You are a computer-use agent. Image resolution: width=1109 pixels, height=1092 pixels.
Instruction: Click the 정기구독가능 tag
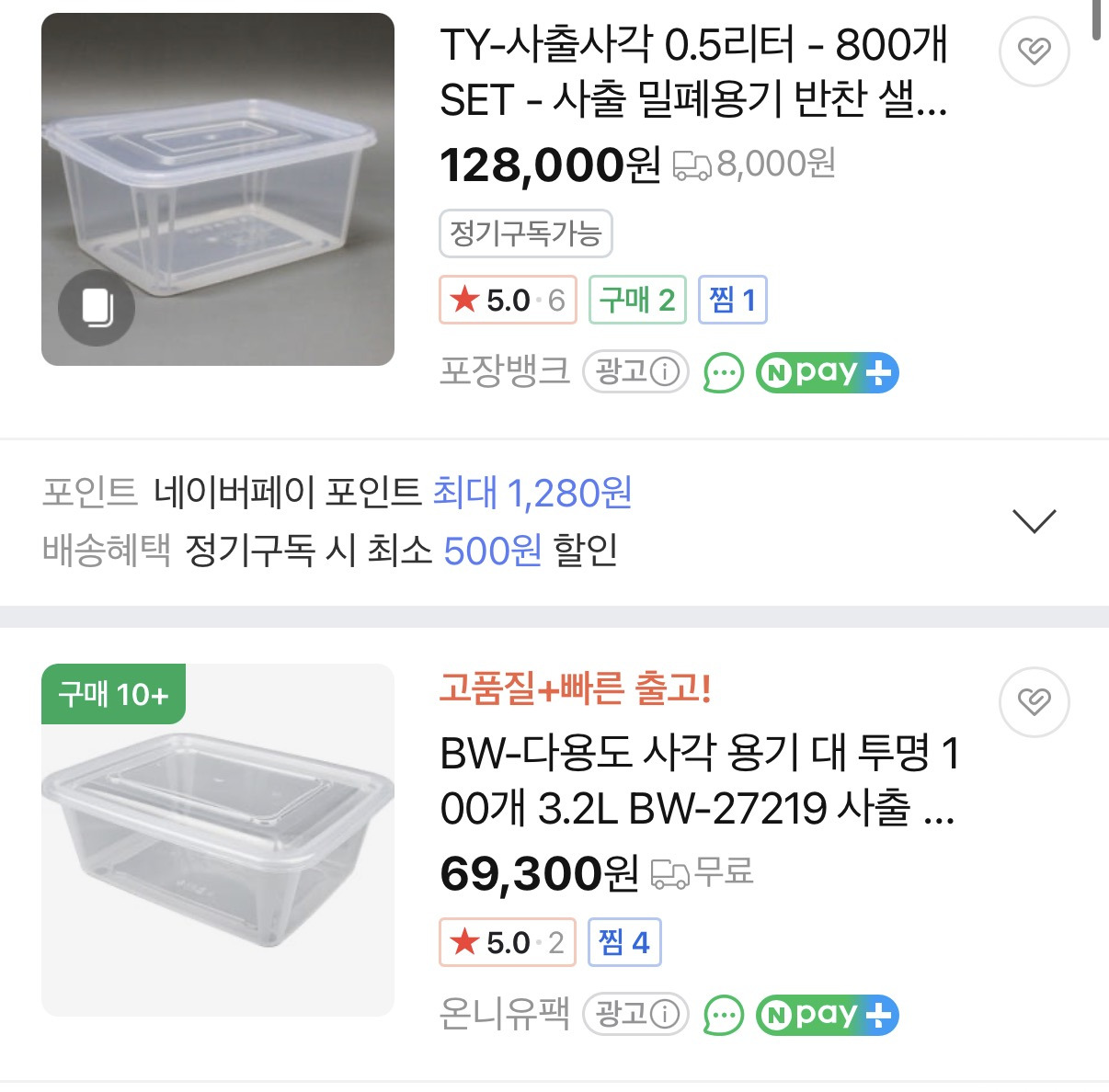click(x=525, y=234)
